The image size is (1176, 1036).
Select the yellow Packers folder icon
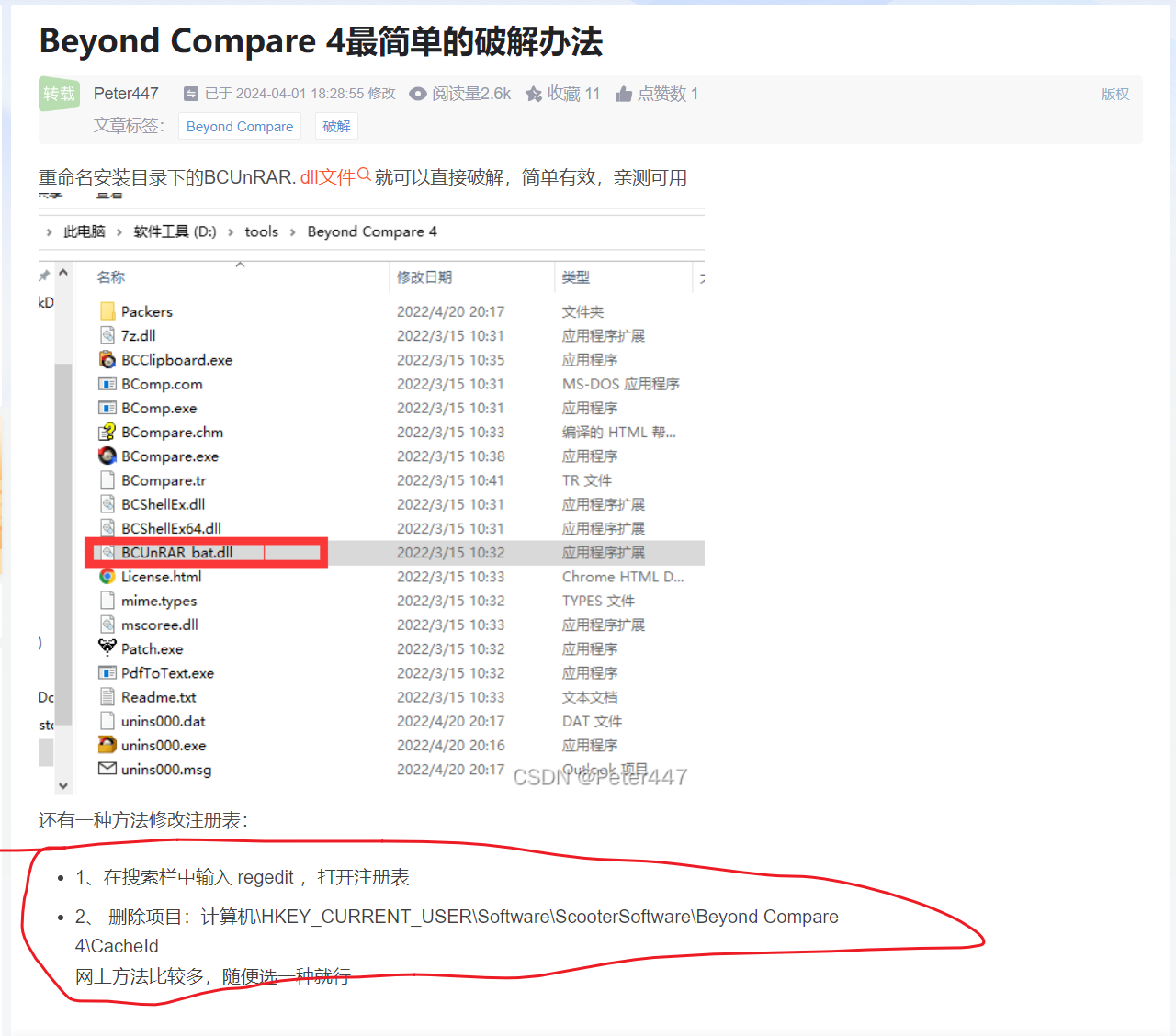pyautogui.click(x=107, y=310)
